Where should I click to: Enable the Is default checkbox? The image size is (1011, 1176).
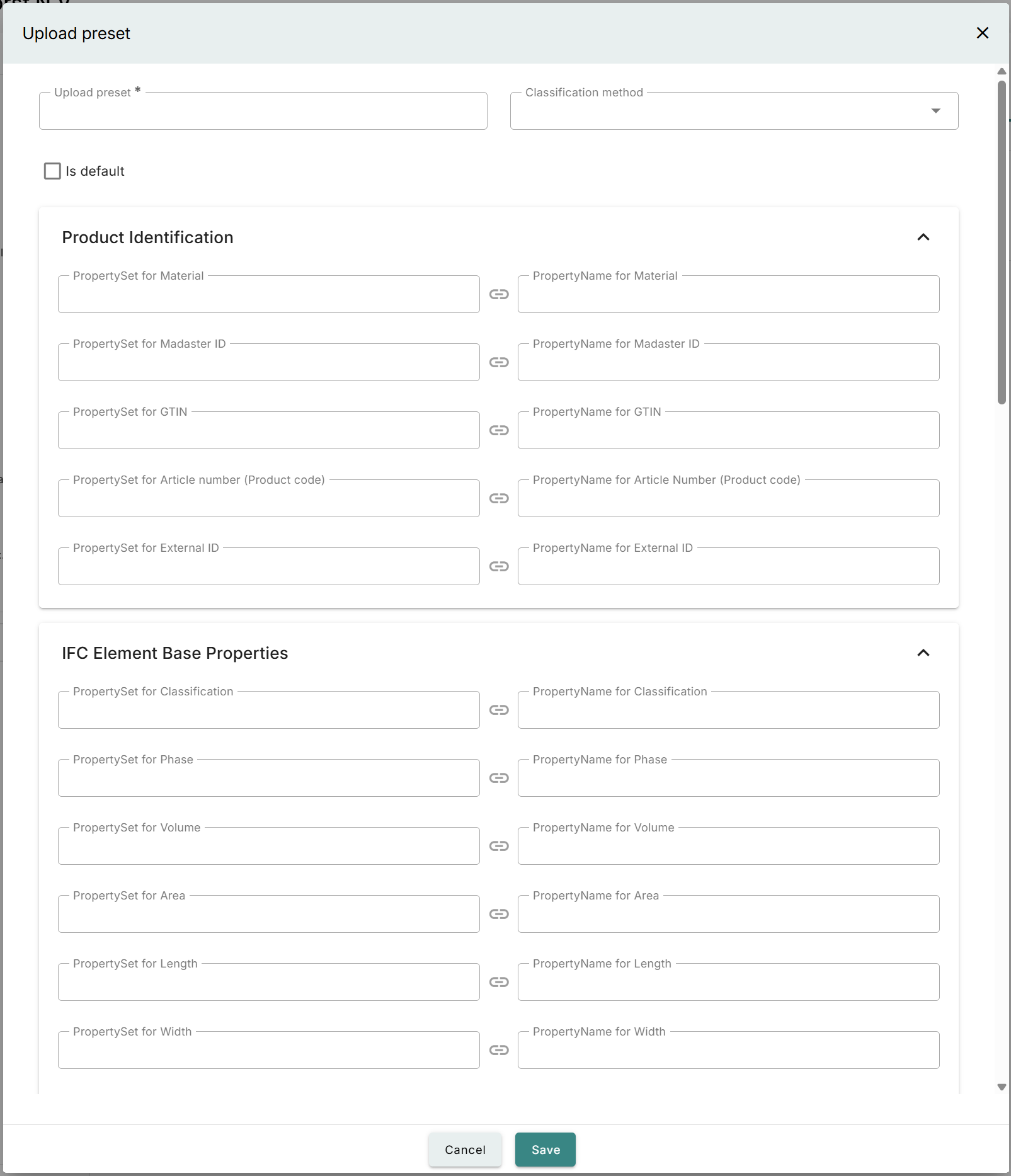[x=52, y=171]
